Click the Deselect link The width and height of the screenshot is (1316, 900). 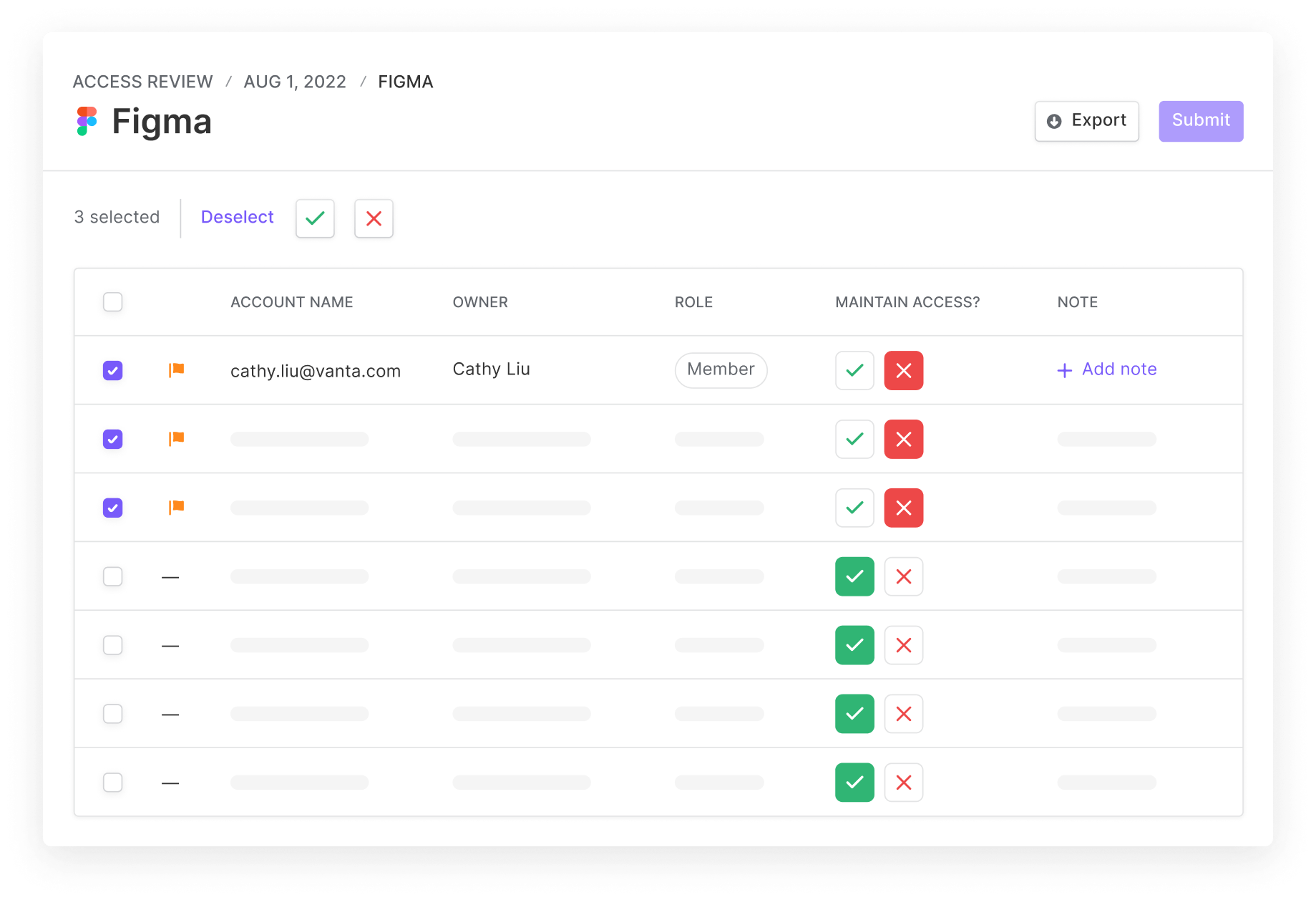[237, 217]
